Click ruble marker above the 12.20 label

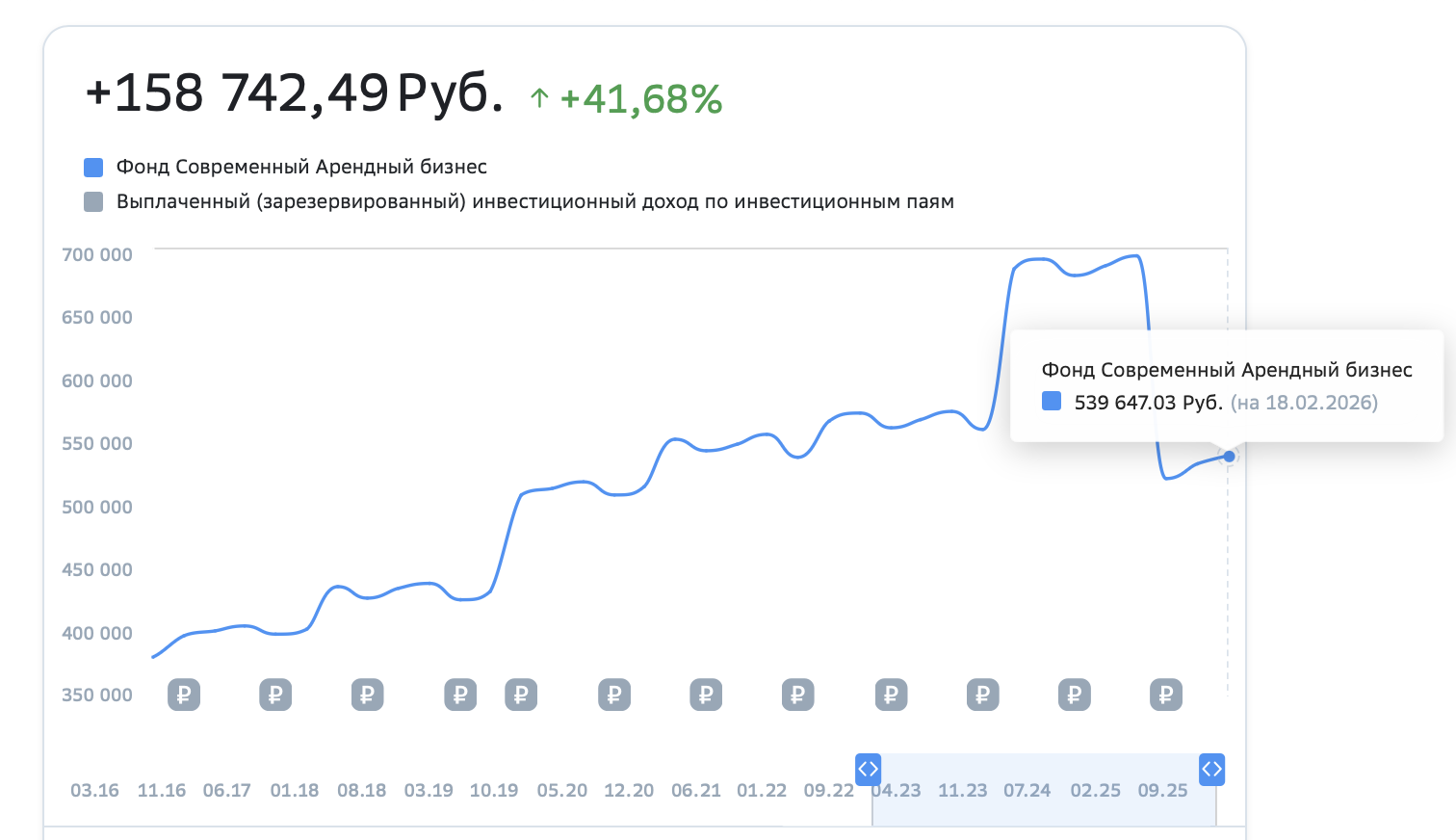pos(614,695)
